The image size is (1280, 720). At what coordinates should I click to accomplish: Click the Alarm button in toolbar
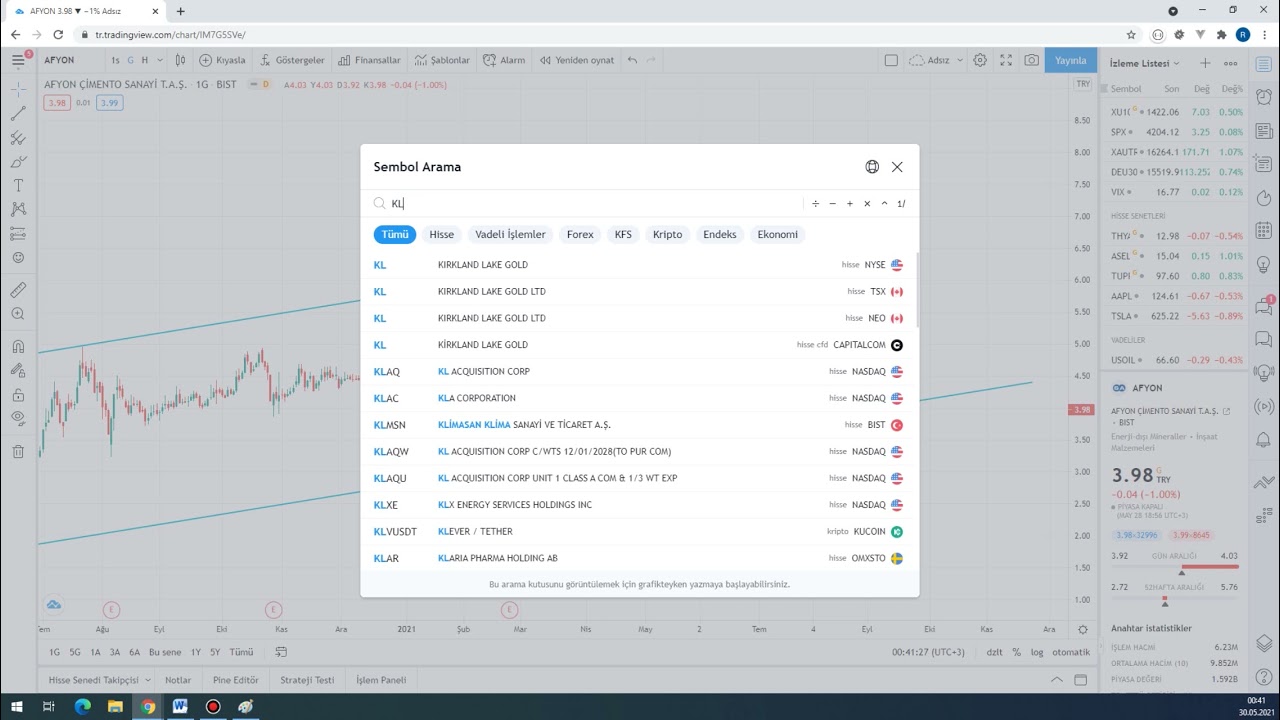(504, 60)
